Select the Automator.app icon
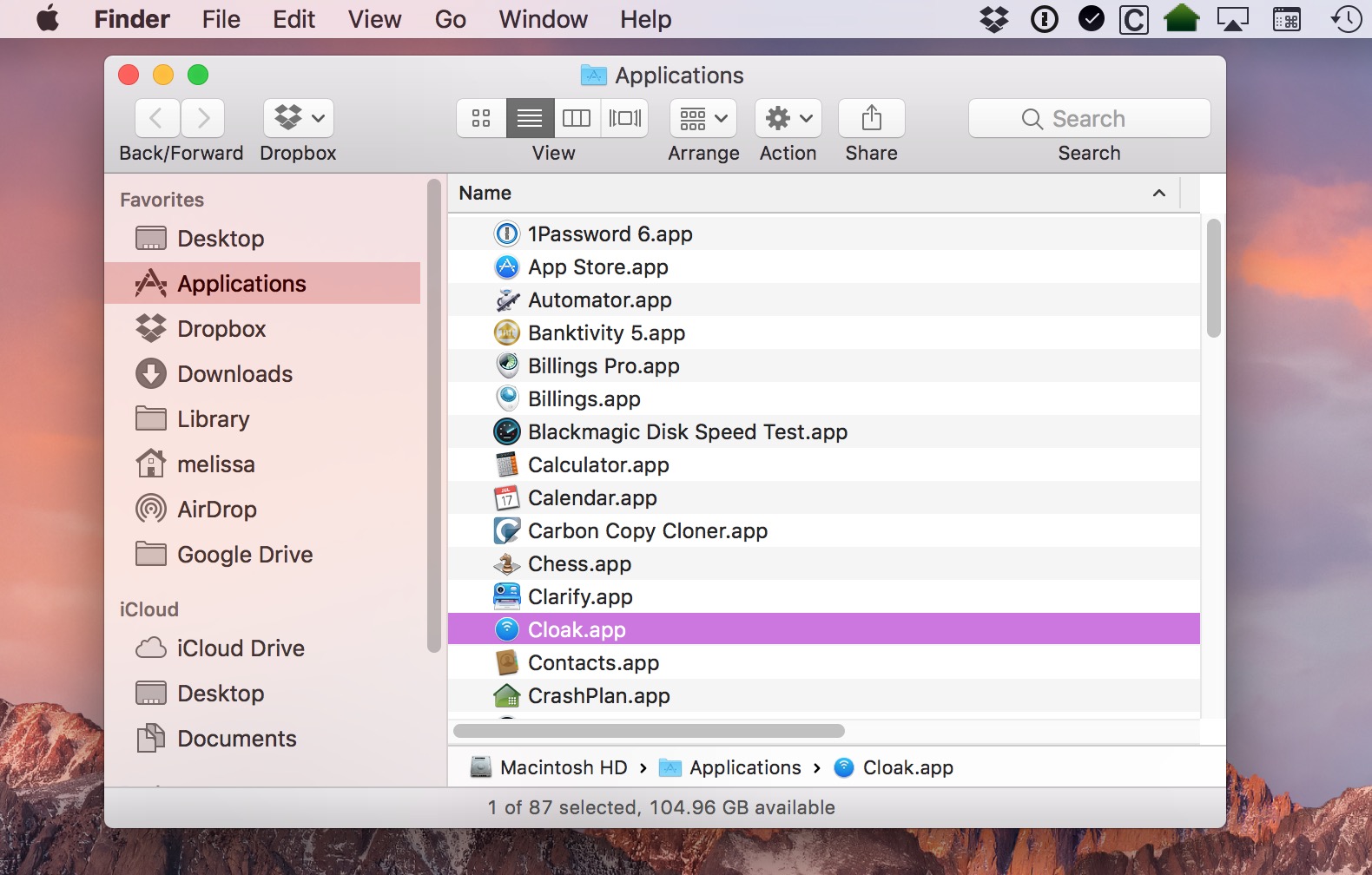Viewport: 1372px width, 875px height. point(506,299)
